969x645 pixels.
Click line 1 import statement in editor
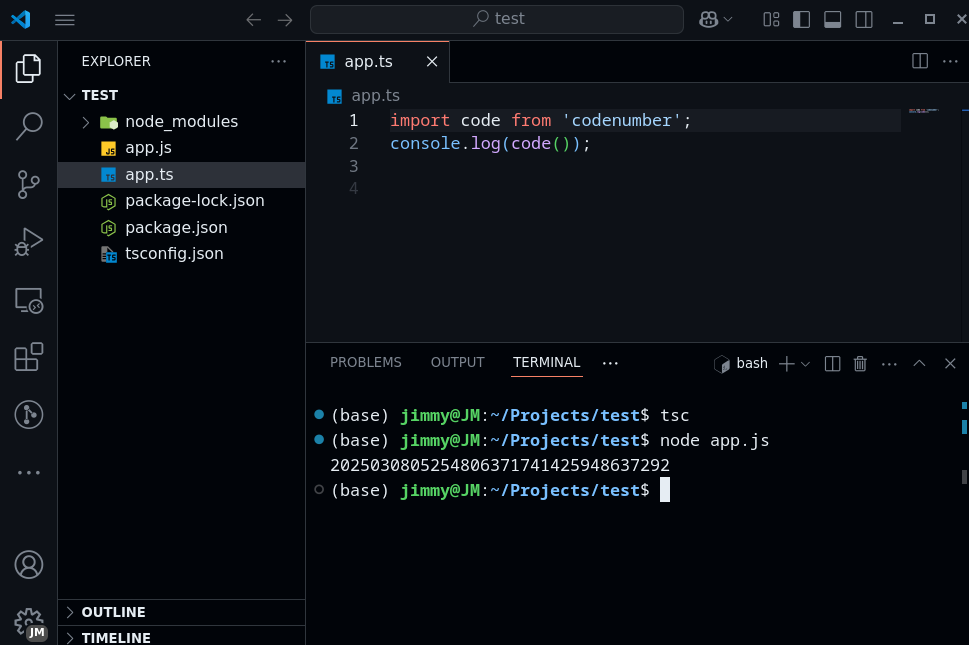pos(540,120)
